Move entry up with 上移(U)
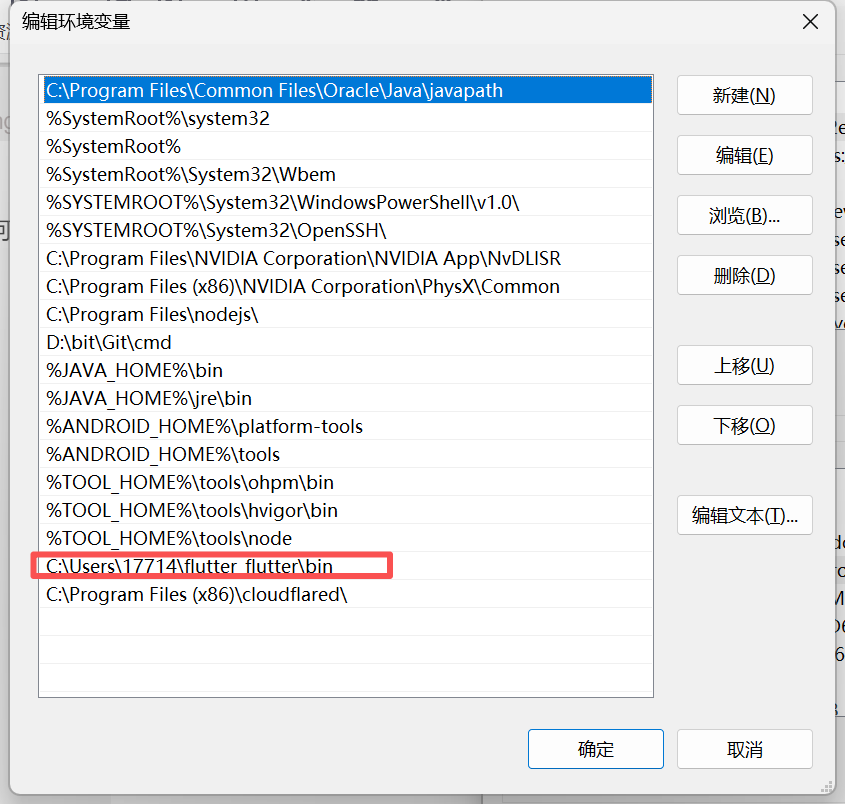Screen dimensions: 845x804 744,365
